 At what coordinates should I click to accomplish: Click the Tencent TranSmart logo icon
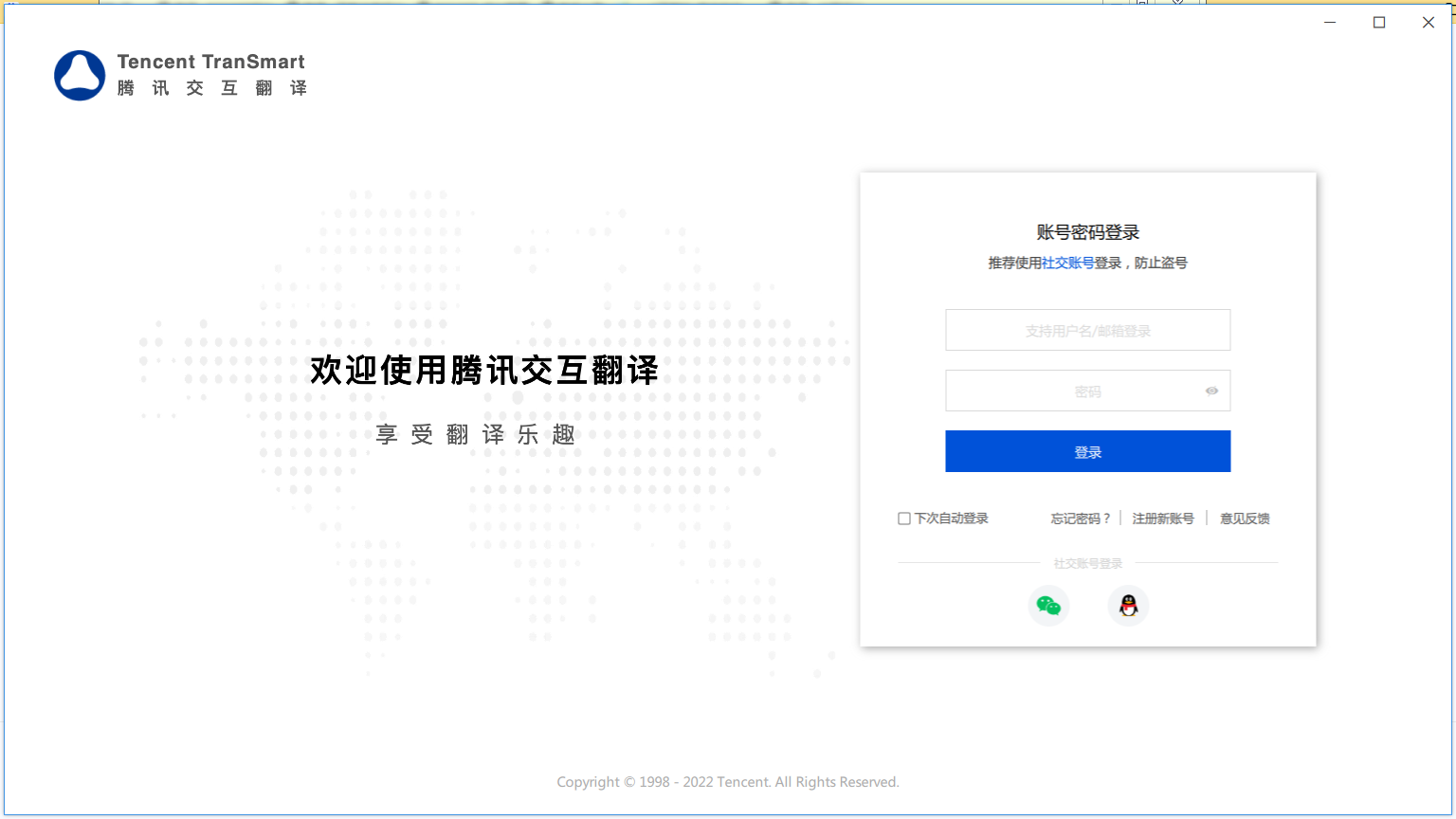click(x=80, y=76)
